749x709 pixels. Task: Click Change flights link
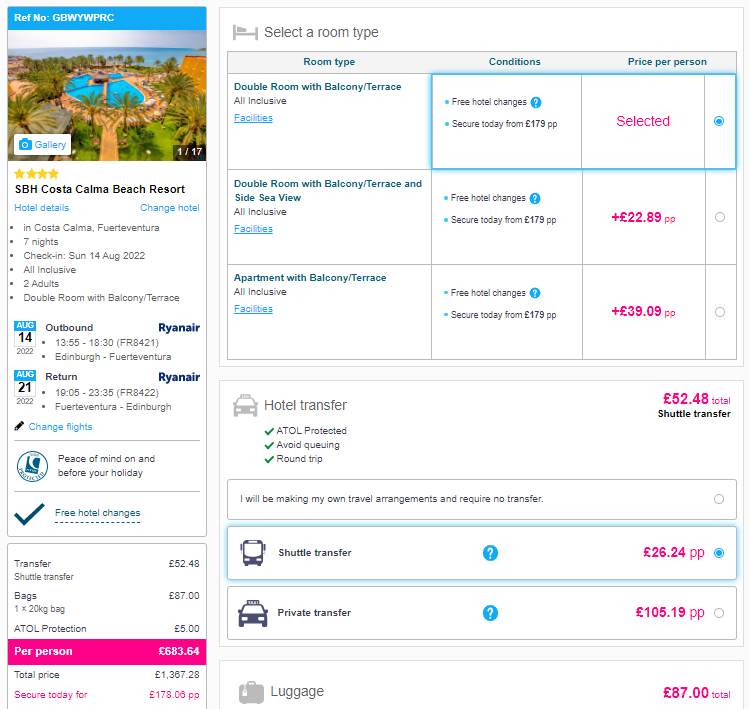tap(60, 427)
